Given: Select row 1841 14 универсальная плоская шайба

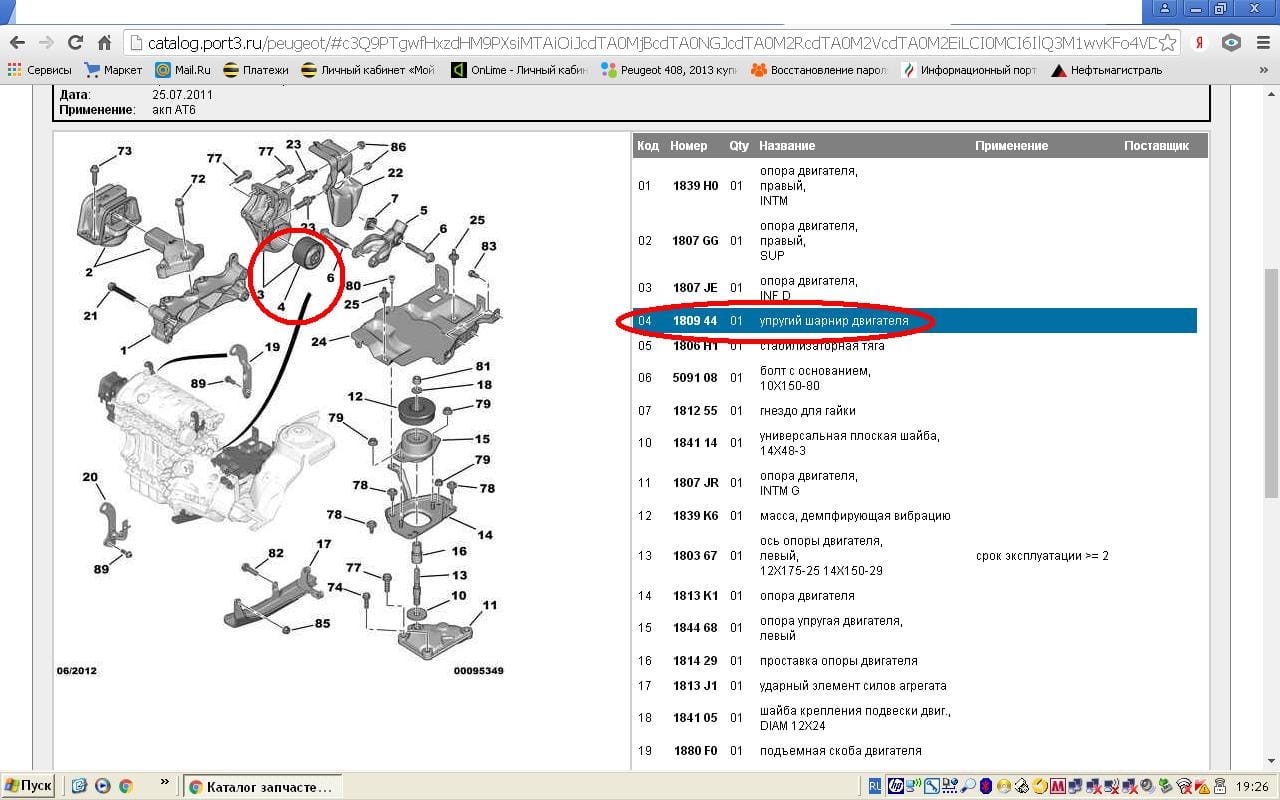Looking at the screenshot, I should point(915,443).
